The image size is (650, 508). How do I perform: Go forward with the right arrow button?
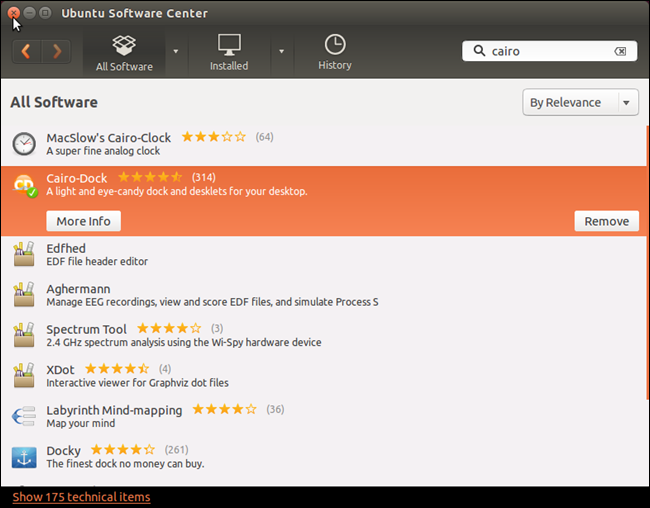[56, 51]
